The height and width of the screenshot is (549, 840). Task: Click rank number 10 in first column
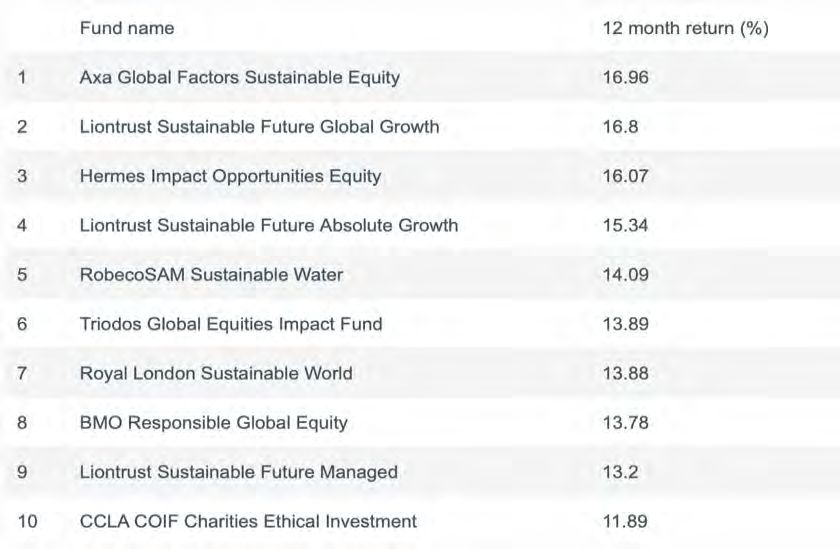tap(28, 521)
